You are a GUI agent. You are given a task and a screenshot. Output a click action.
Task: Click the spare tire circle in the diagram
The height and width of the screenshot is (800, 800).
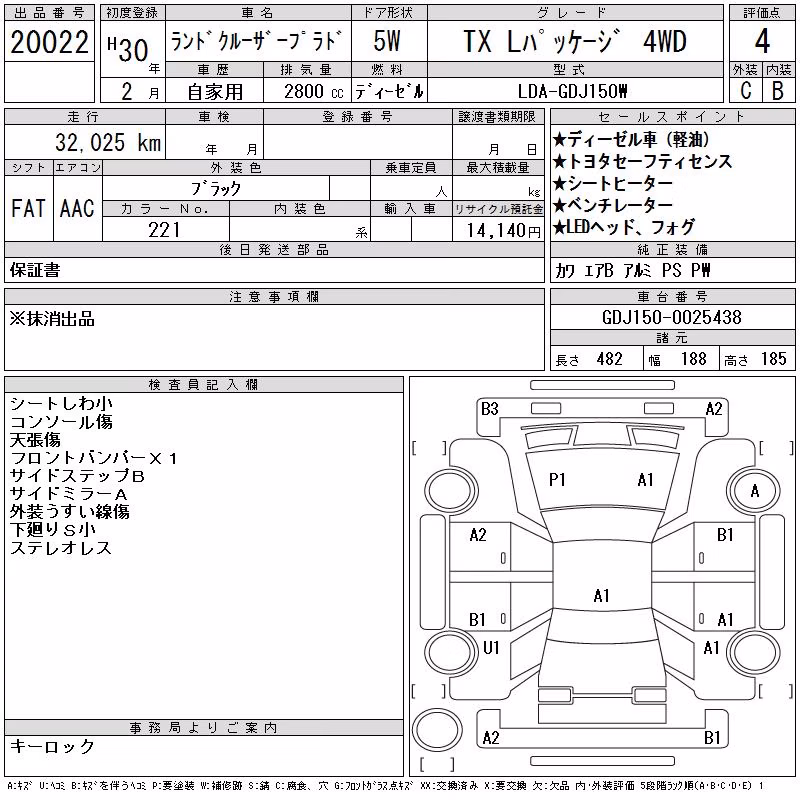tap(437, 730)
